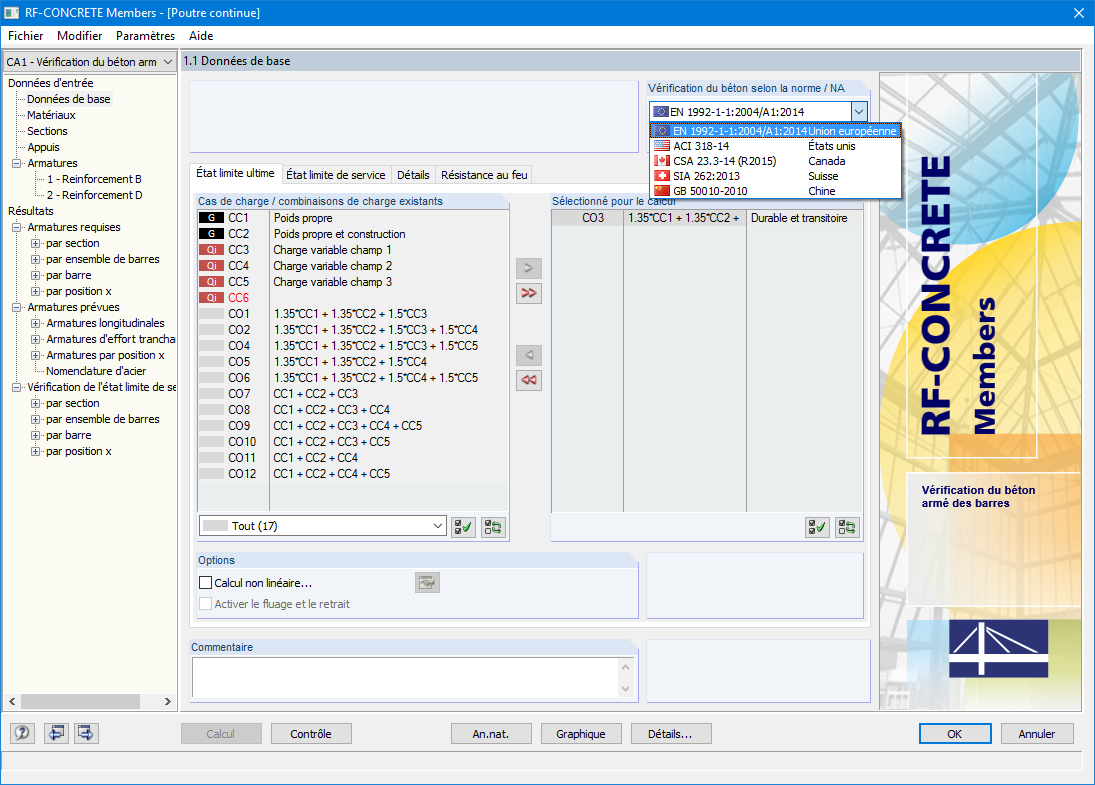Viewport: 1095px width, 785px height.
Task: Expand Armatures par position x node
Action: 35,355
